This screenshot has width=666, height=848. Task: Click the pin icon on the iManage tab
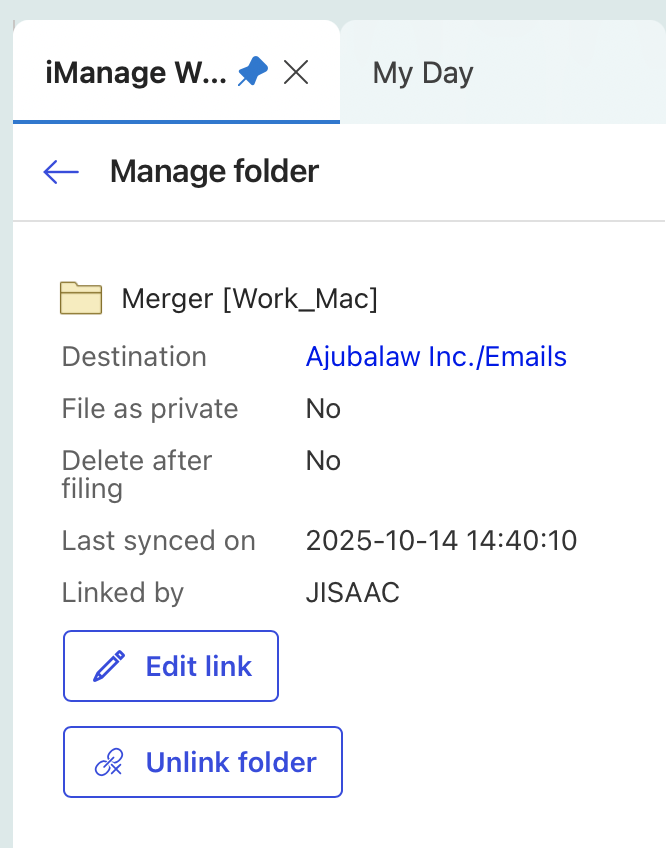252,70
